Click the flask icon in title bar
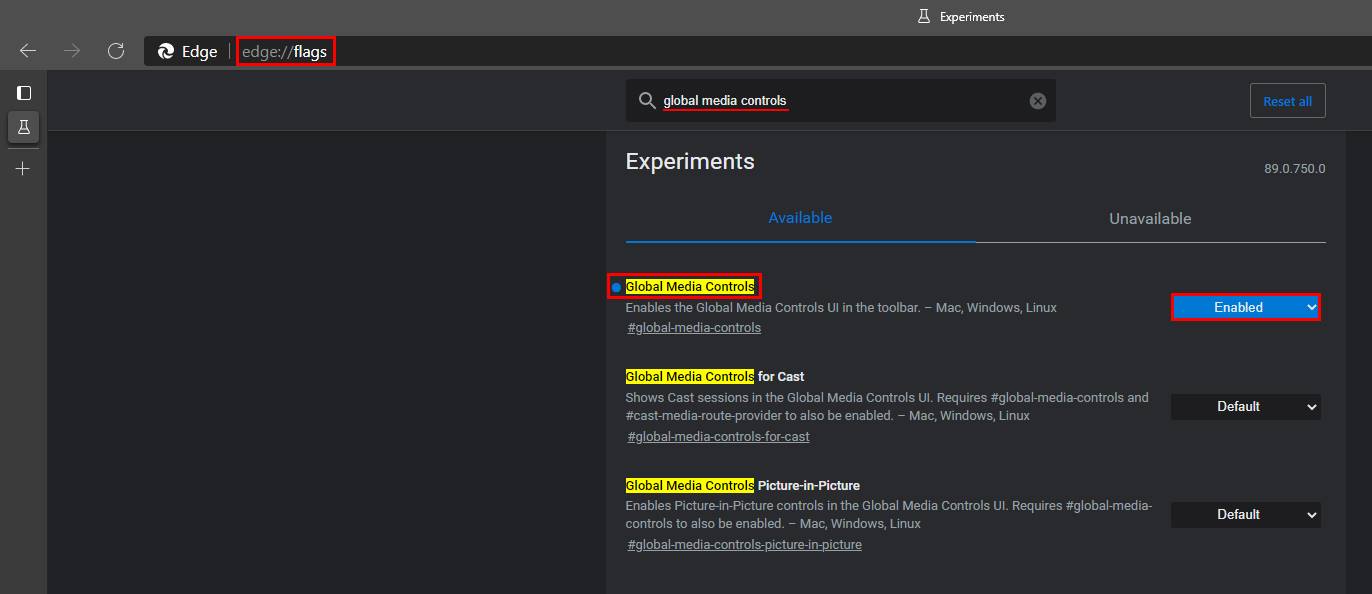 (x=924, y=16)
